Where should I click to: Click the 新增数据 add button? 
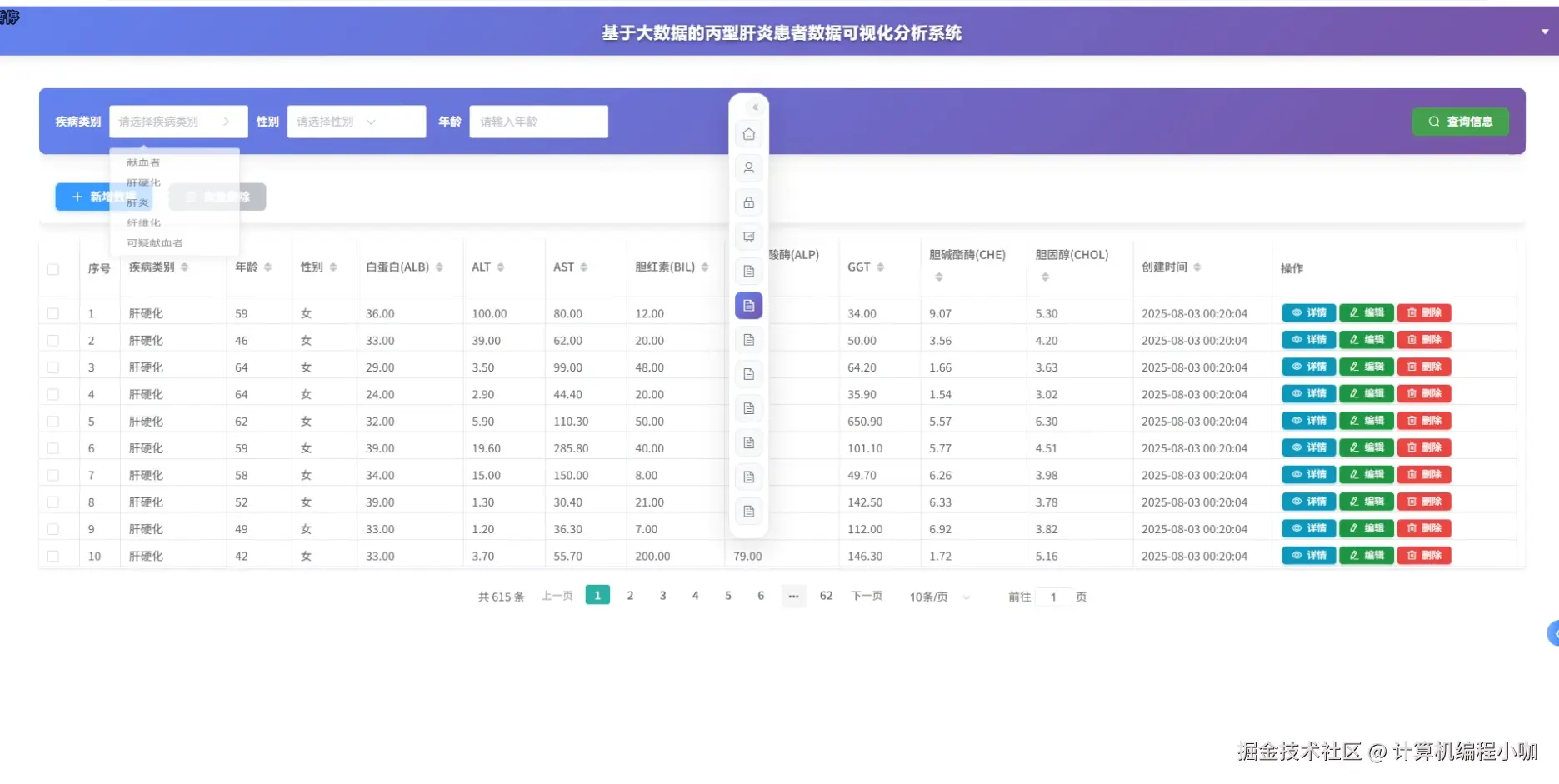[103, 197]
